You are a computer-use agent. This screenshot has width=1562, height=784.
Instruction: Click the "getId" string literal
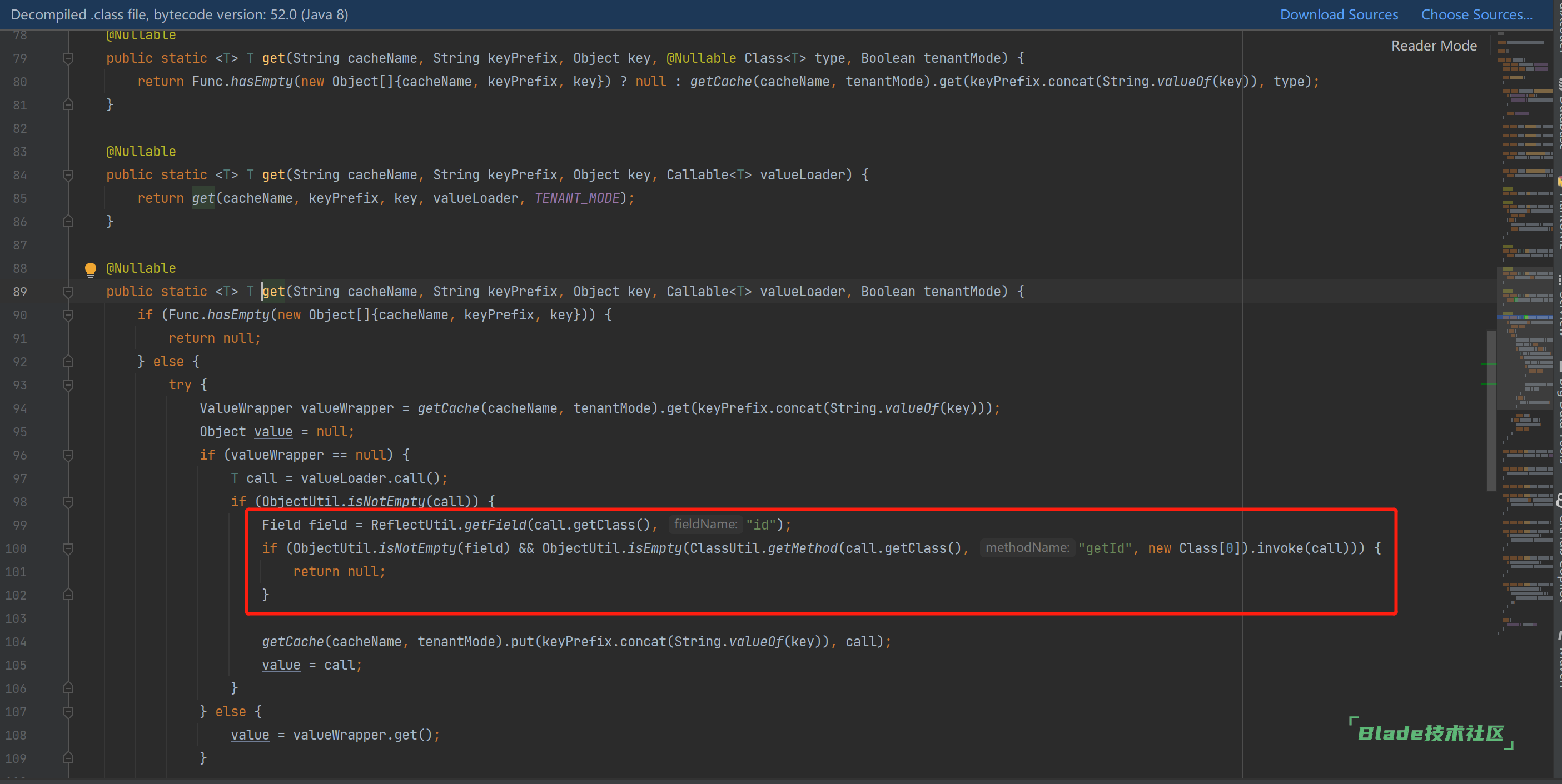click(x=1105, y=548)
